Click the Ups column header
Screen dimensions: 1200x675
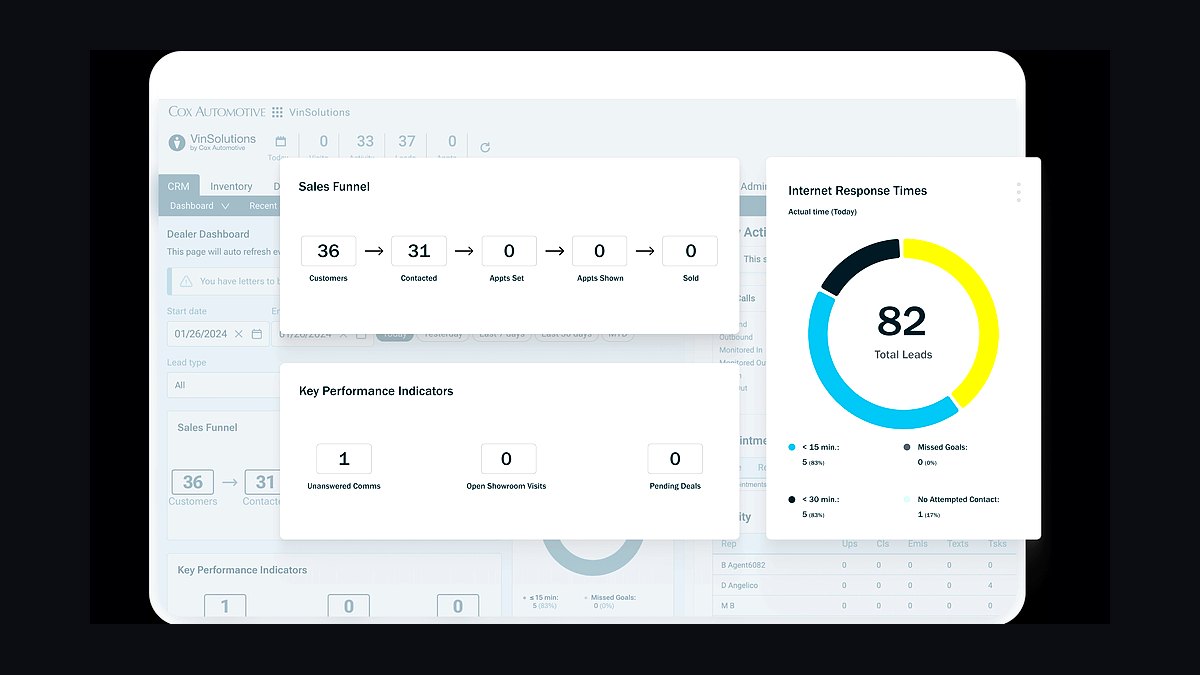tap(852, 544)
